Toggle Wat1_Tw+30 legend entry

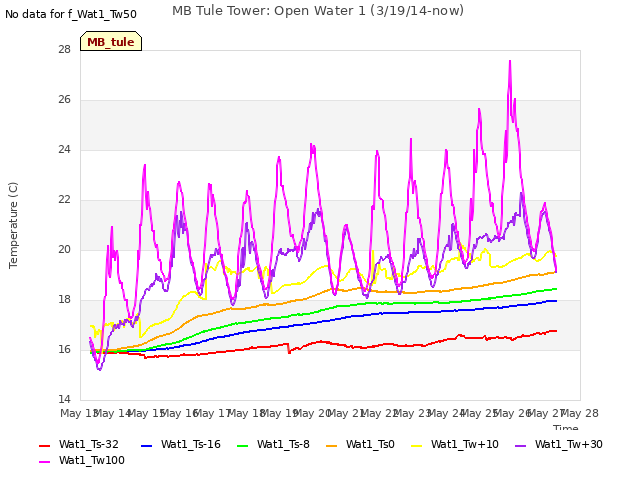coord(559,444)
